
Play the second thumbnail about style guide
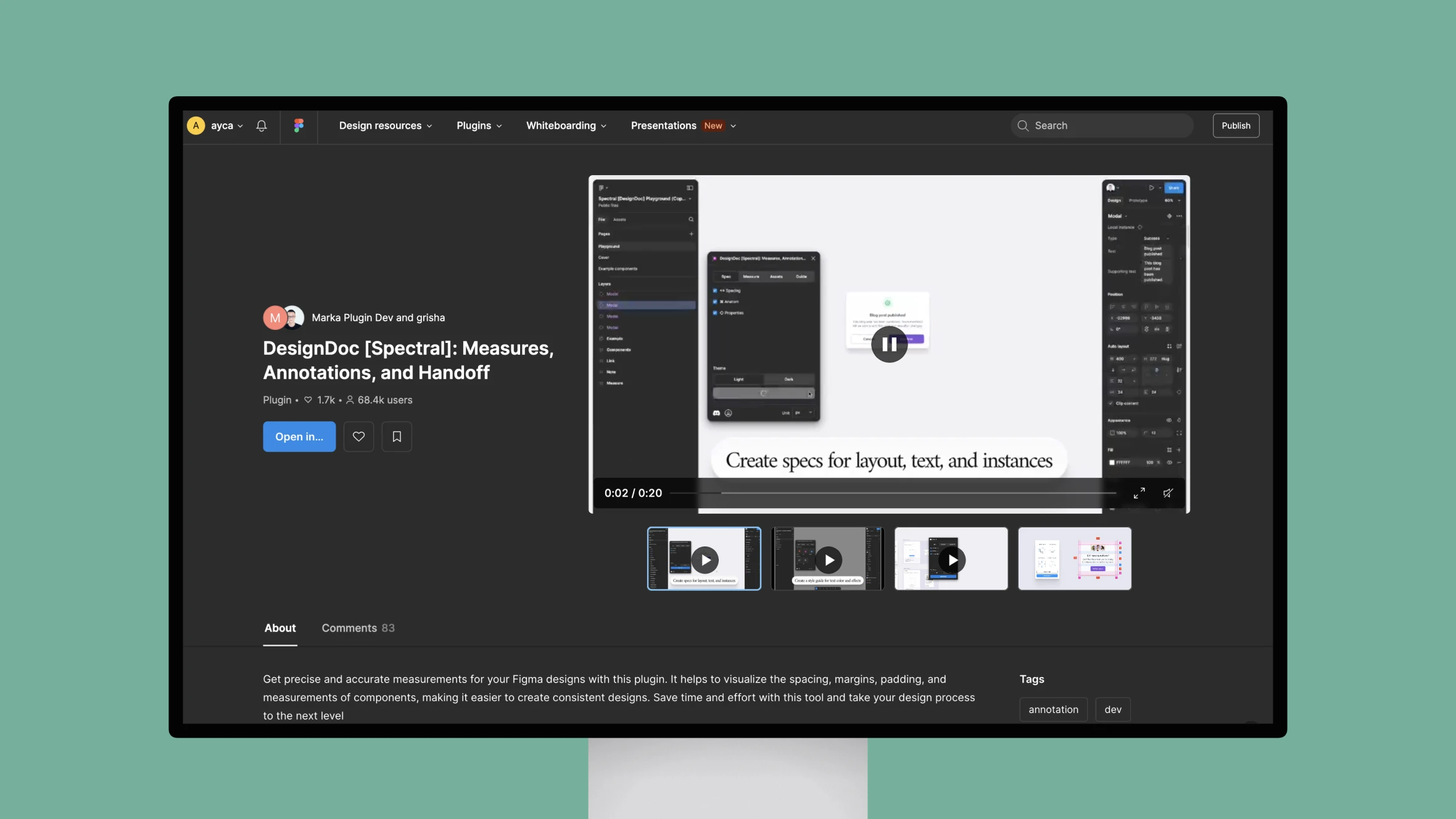(x=828, y=559)
